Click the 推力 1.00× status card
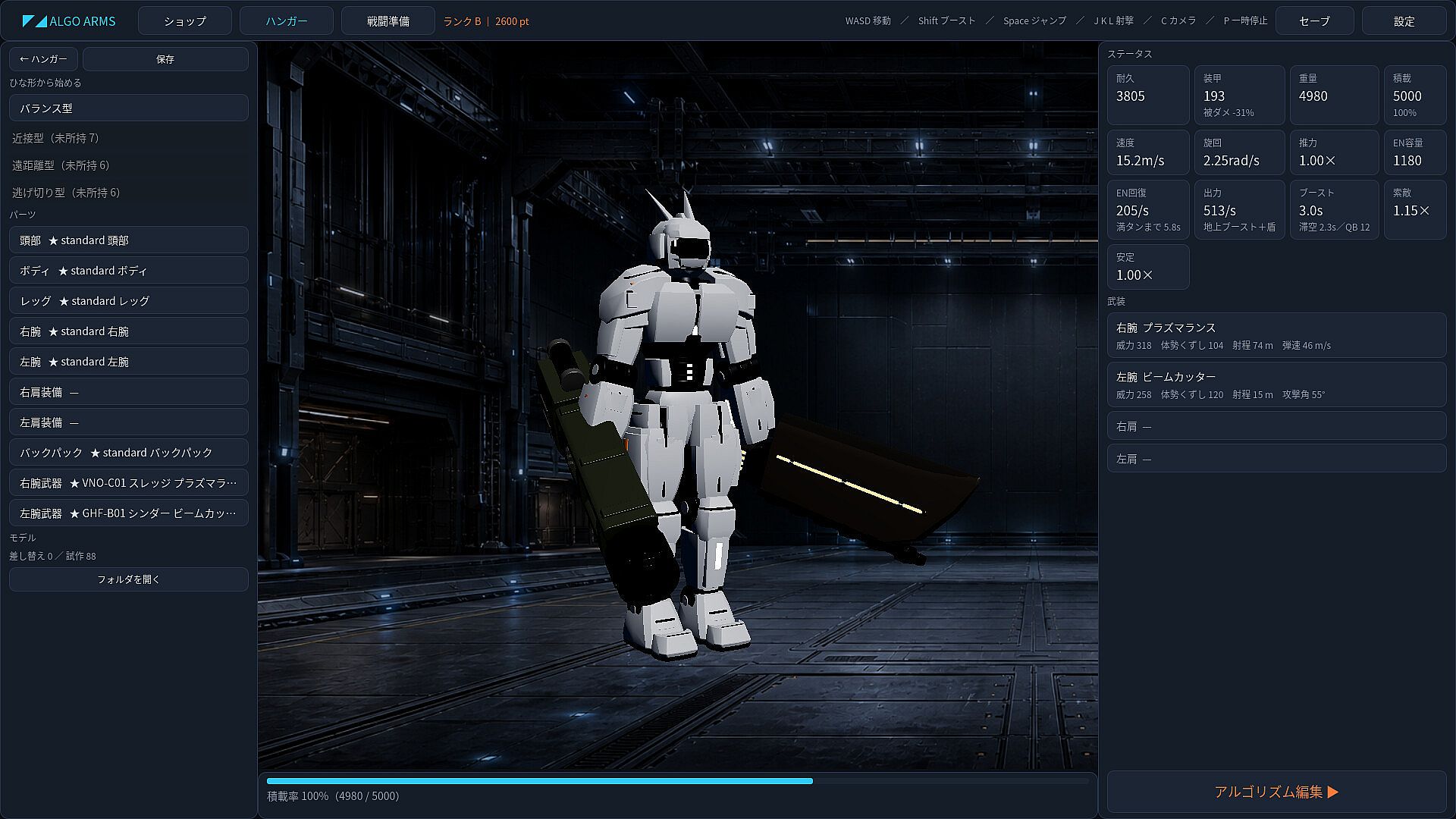This screenshot has width=1456, height=819. 1334,152
